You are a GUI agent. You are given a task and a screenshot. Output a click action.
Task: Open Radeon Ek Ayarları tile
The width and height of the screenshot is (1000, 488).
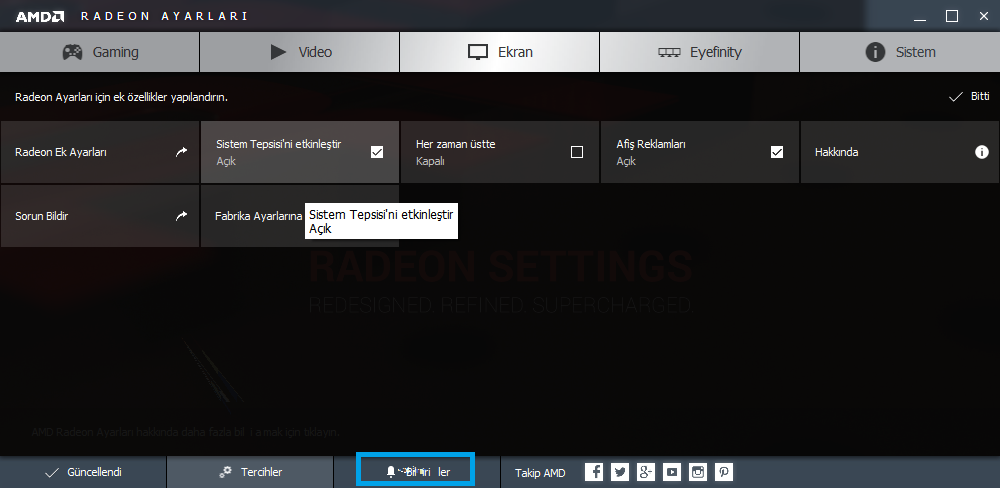(100, 152)
